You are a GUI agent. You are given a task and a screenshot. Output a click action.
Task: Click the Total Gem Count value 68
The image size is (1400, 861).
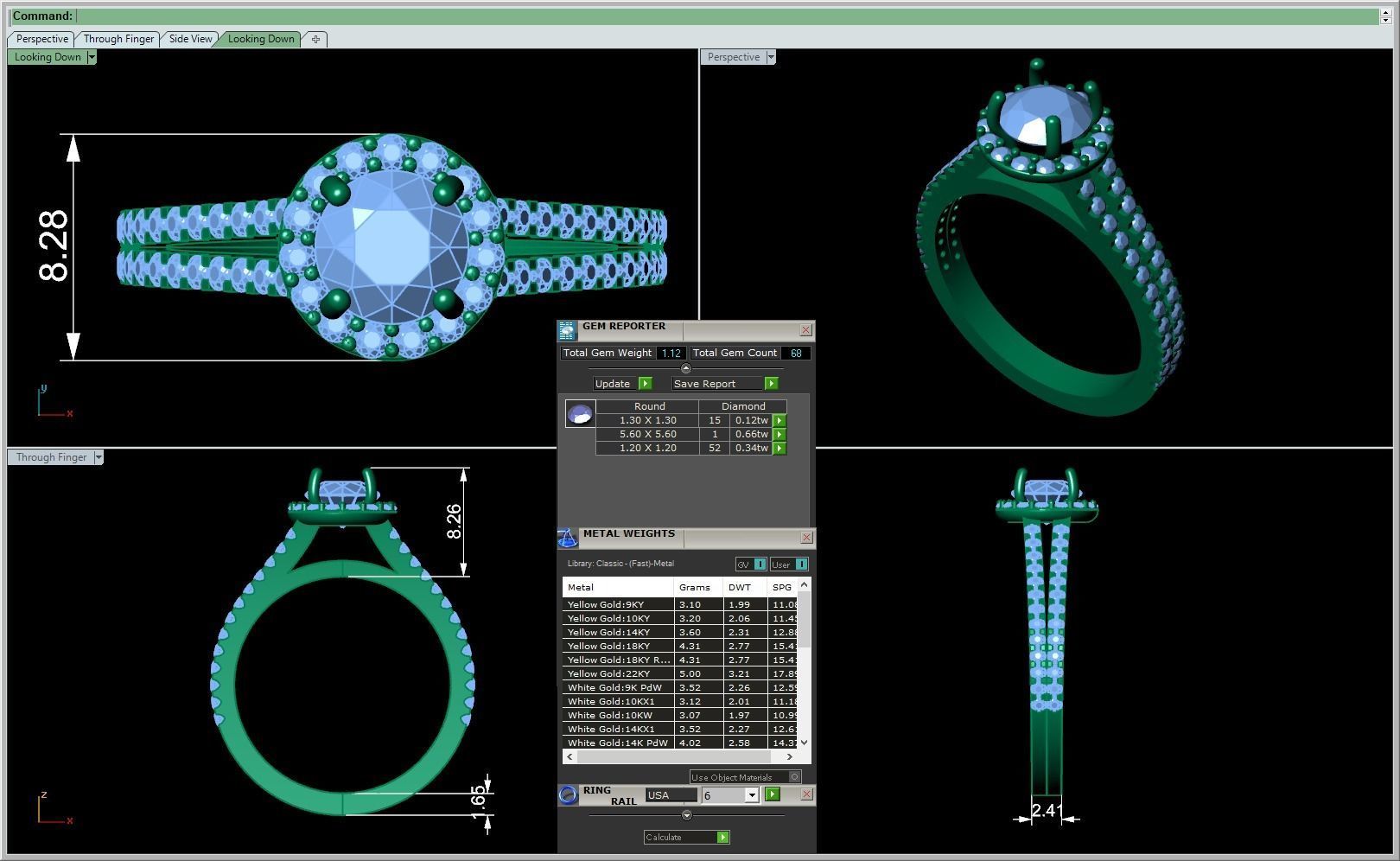[796, 353]
